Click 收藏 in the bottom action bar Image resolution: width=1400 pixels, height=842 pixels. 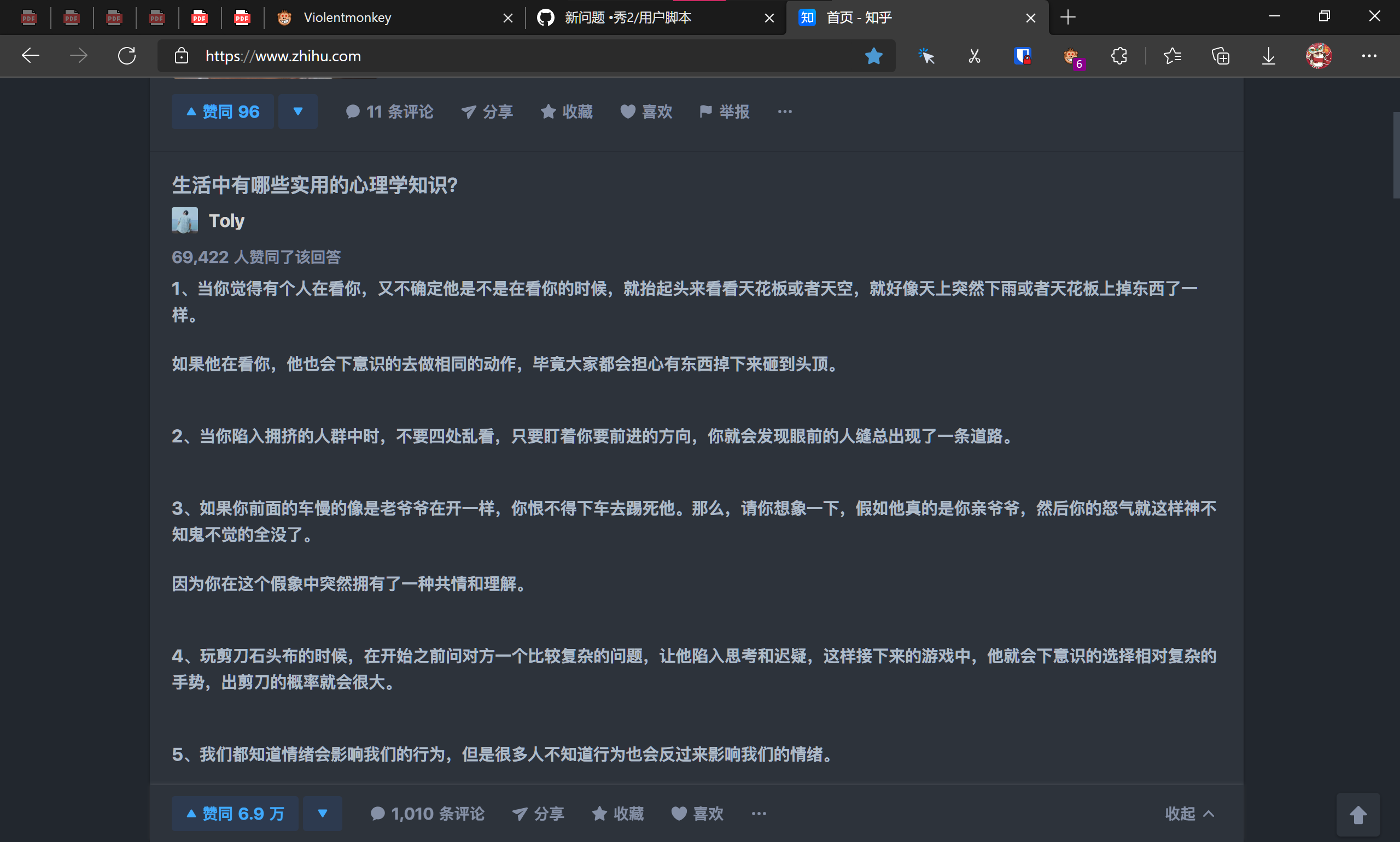coord(617,813)
